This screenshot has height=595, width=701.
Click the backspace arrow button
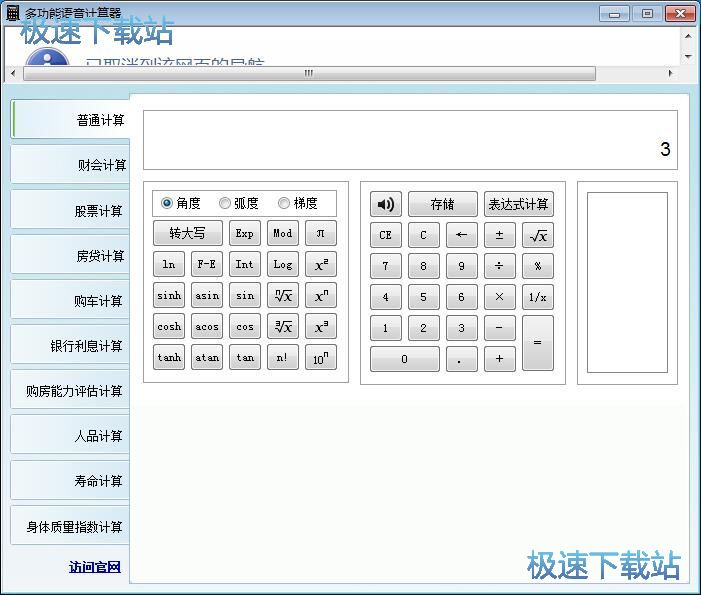461,235
